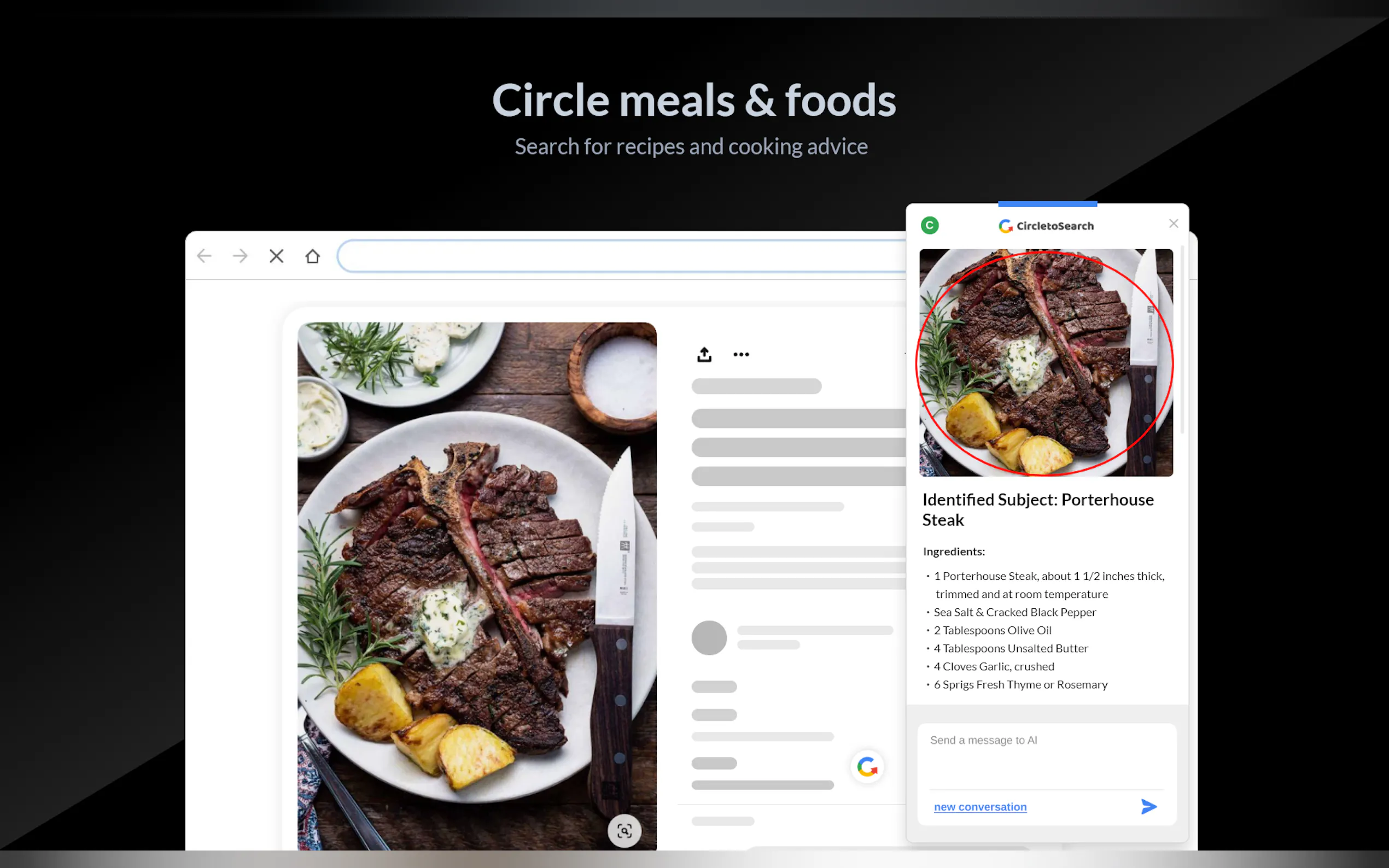Click the share upload icon

(704, 354)
